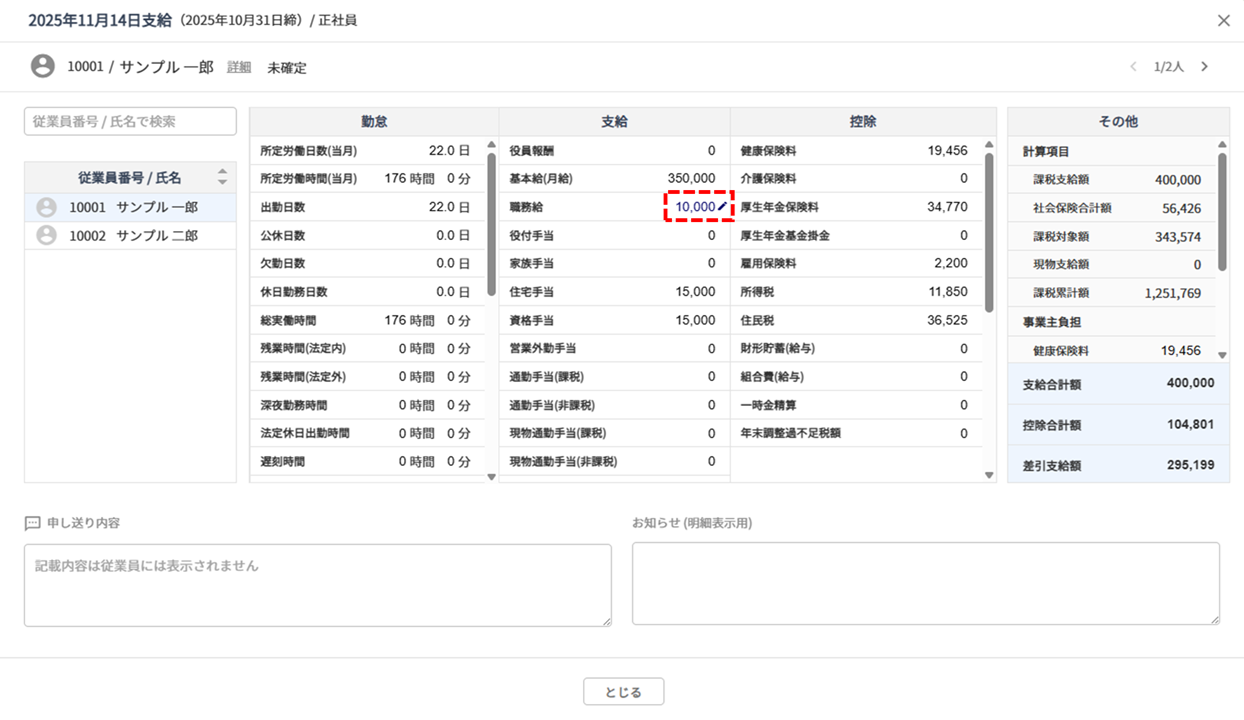The image size is (1244, 720).
Task: Click the 通勤手当(課税) row
Action: click(614, 377)
